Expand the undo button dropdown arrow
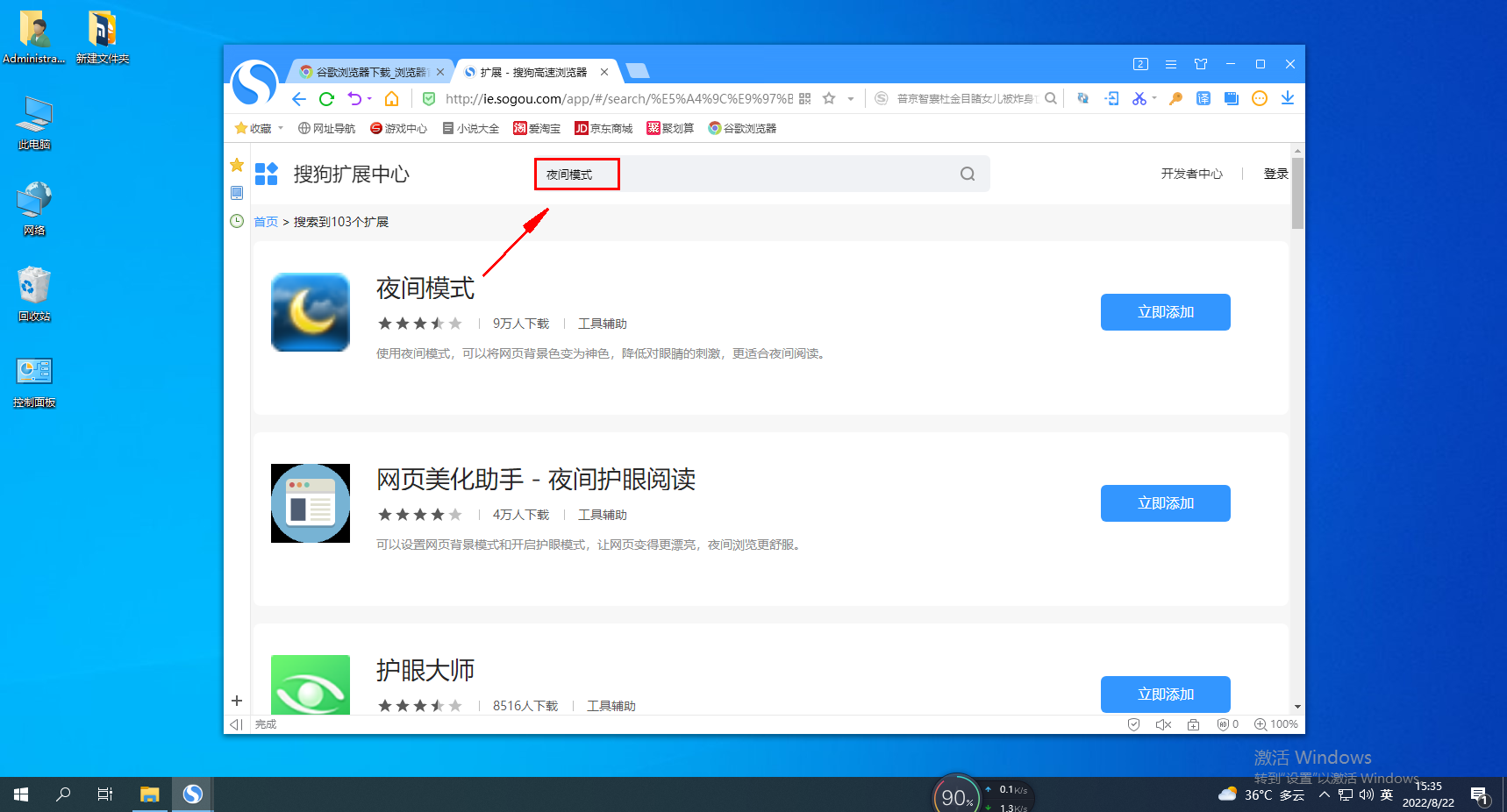1507x812 pixels. (369, 98)
